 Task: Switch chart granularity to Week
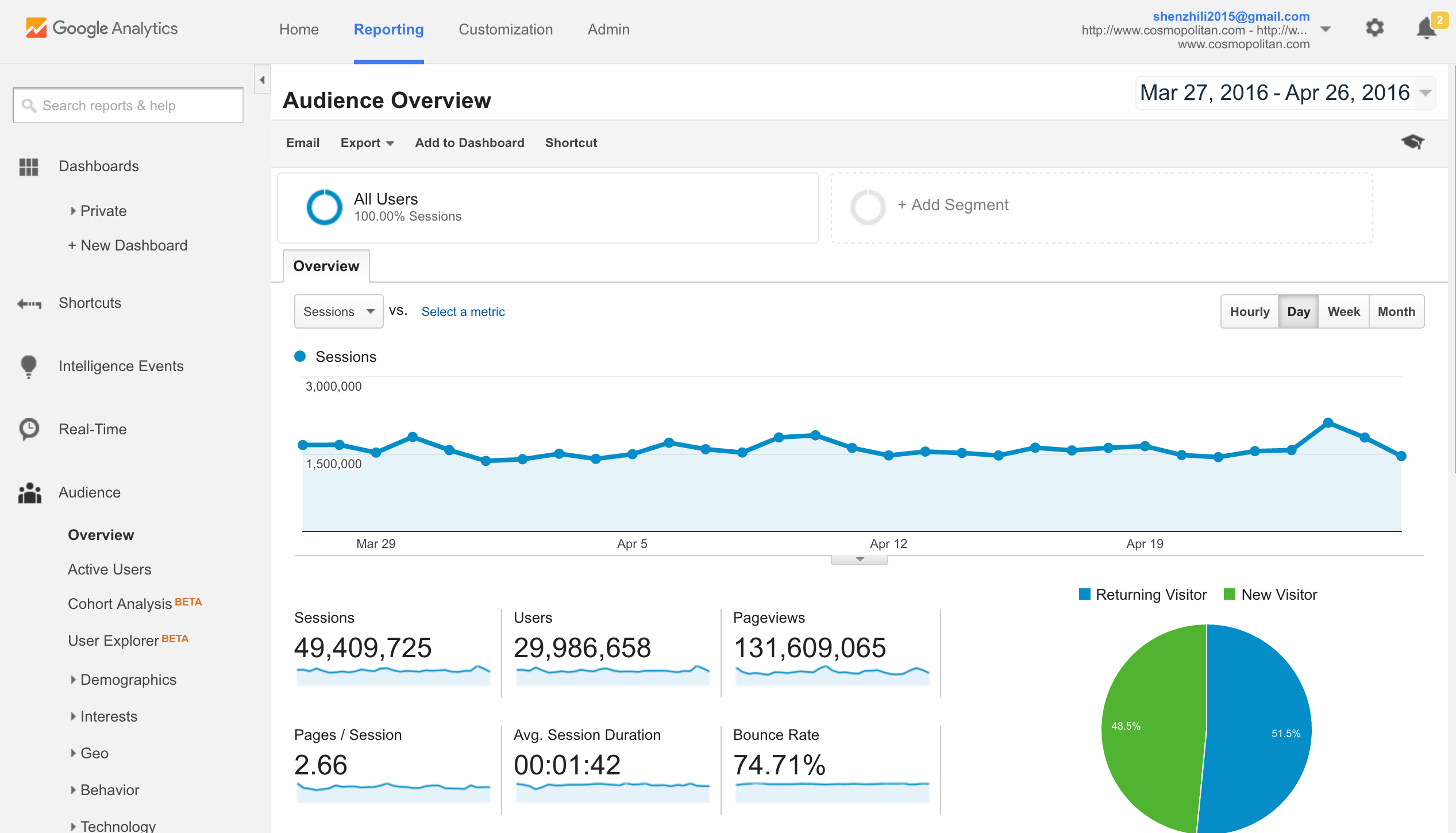(1343, 311)
